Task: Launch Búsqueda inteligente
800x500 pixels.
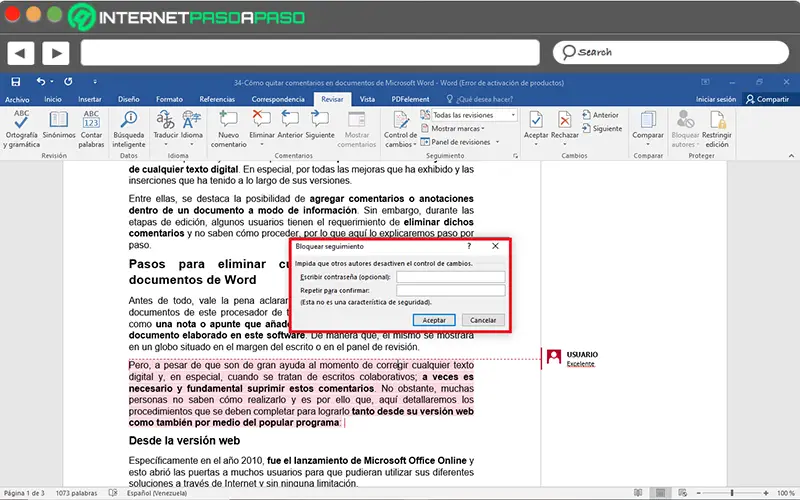Action: click(129, 129)
